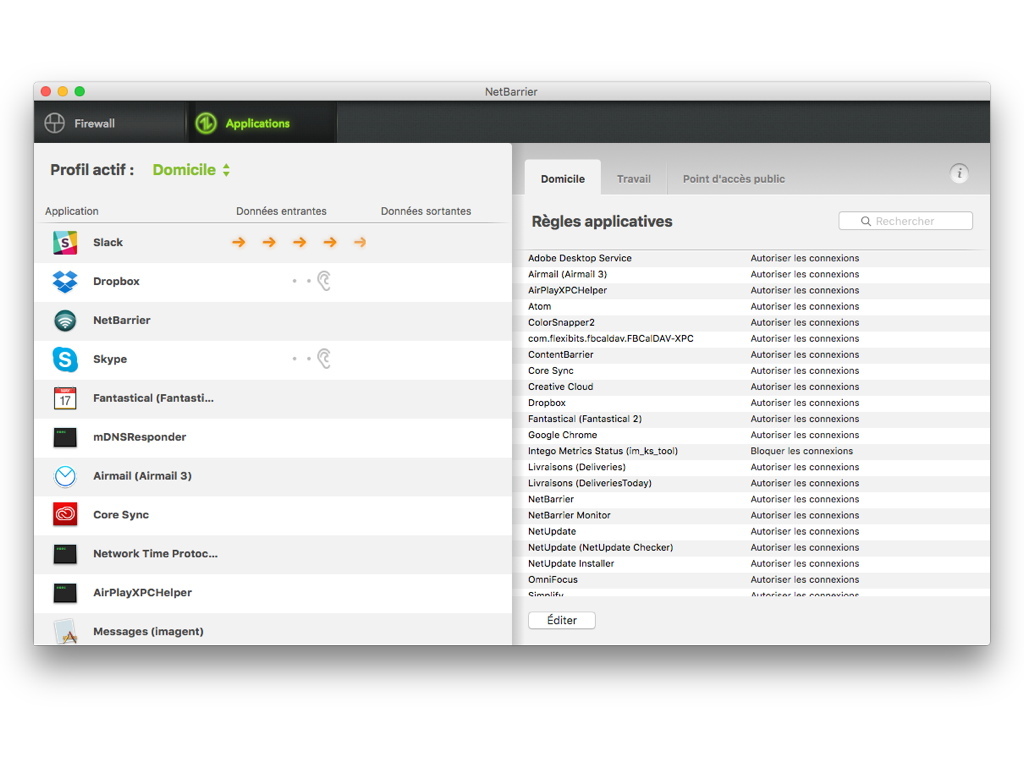Click the Données entrantes column header

281,211
